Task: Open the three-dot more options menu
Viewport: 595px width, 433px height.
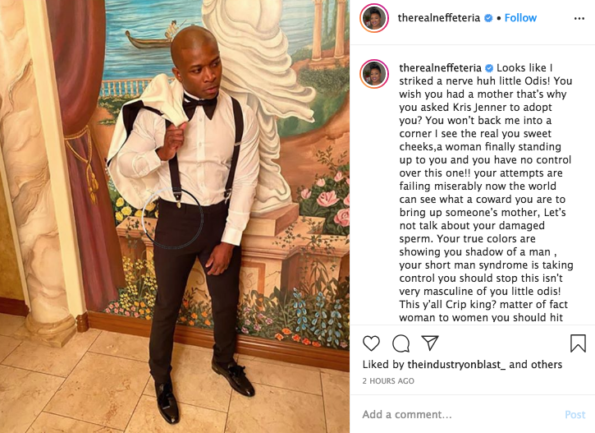Action: (x=579, y=18)
